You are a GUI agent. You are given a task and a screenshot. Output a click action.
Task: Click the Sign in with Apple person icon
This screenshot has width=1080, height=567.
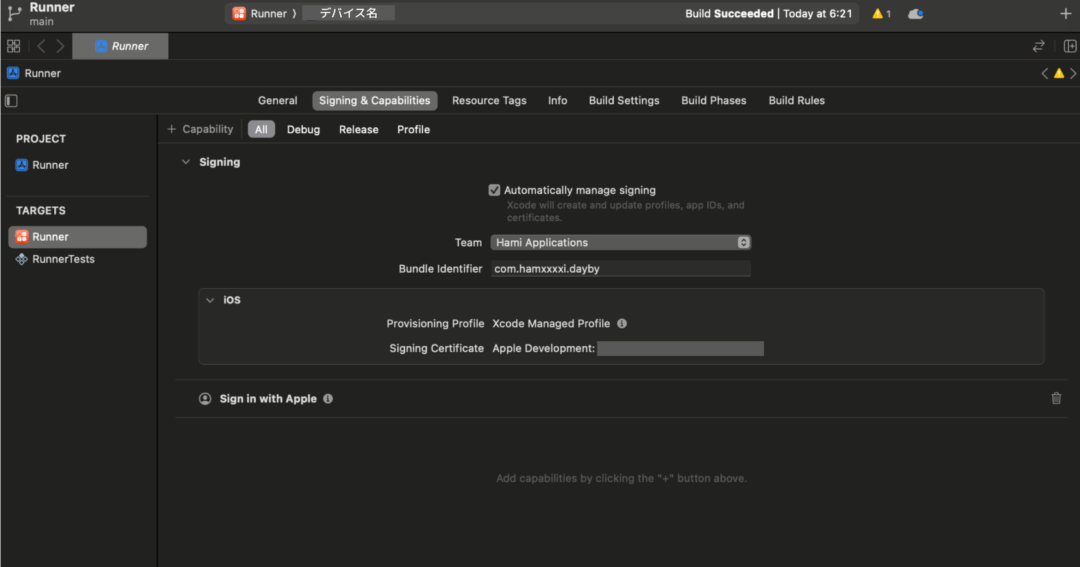(x=205, y=399)
